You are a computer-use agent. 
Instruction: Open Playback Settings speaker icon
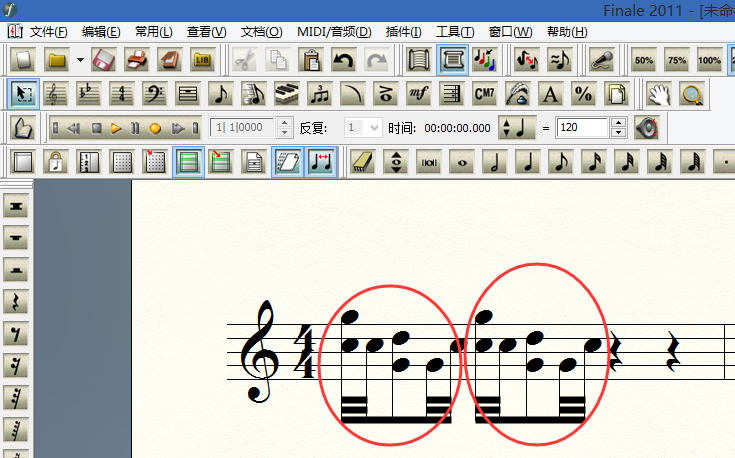(647, 128)
